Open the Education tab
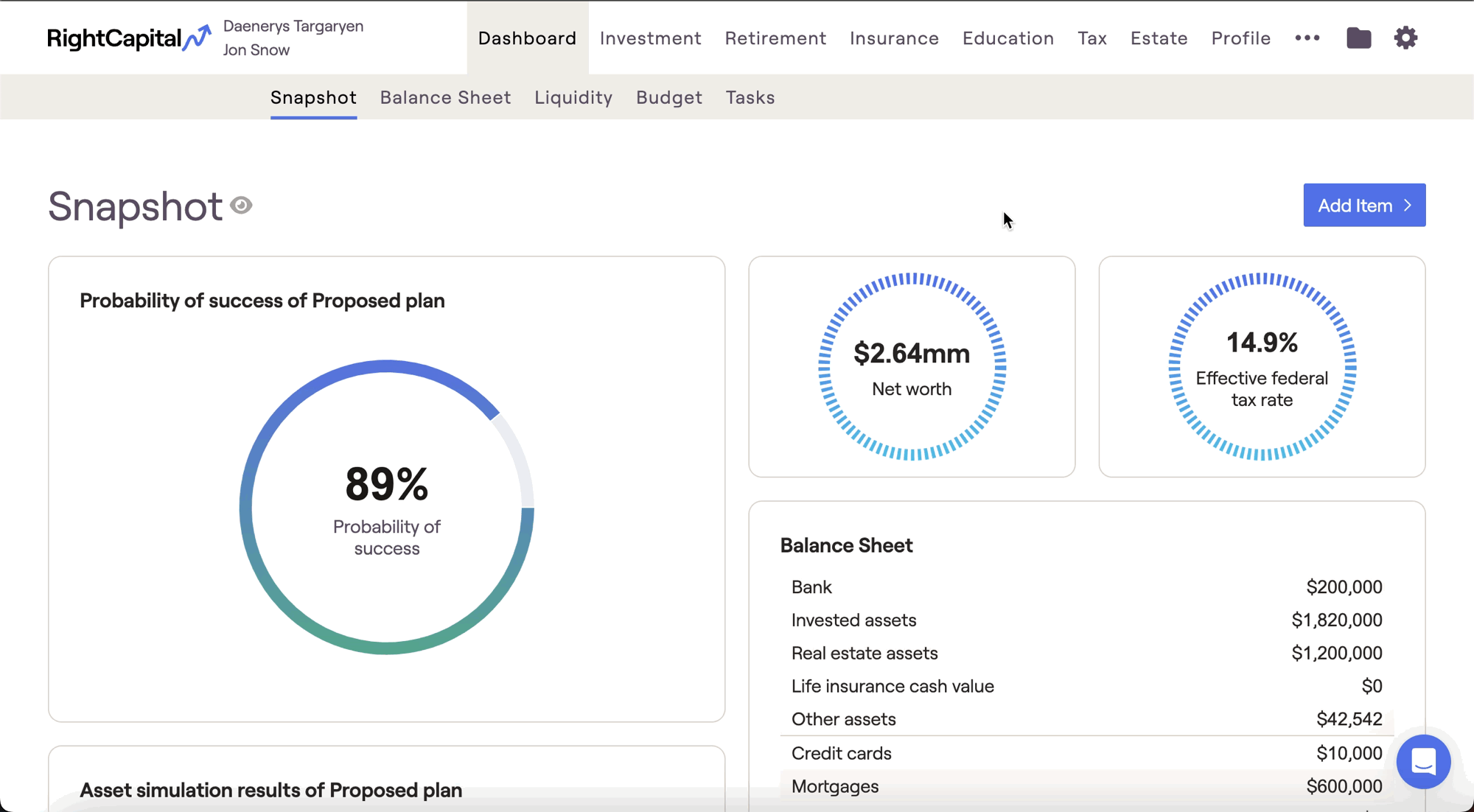 point(1007,38)
